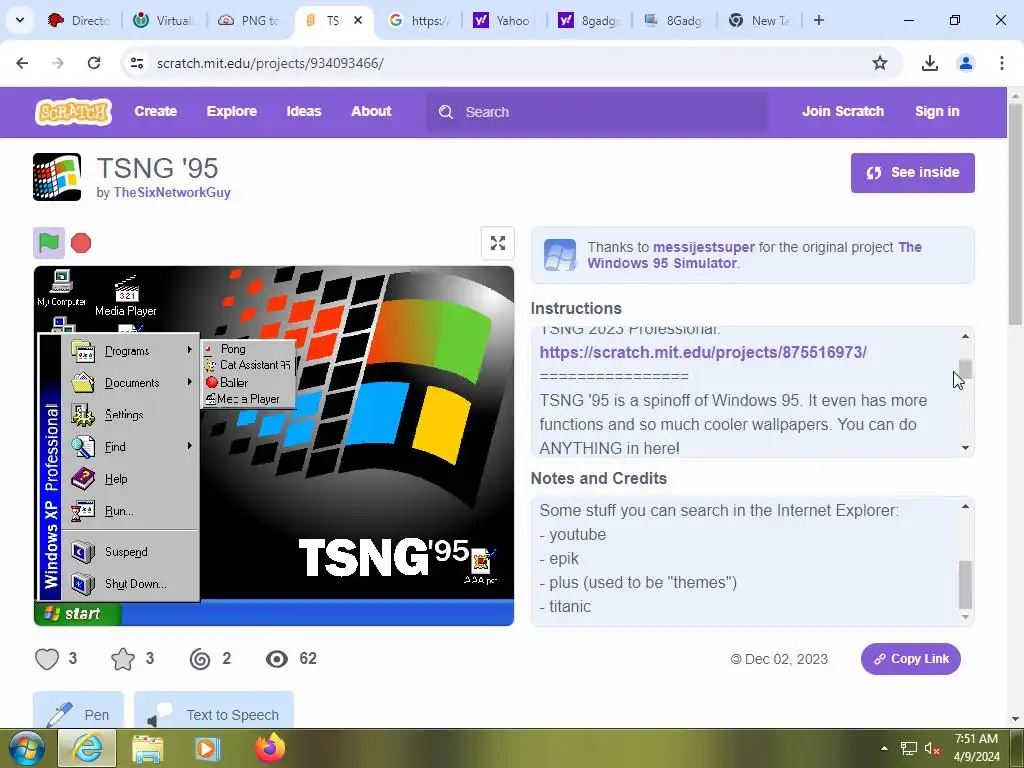Click the paint desktop icon near TSNG'95 logo
1024x768 pixels.
481,565
